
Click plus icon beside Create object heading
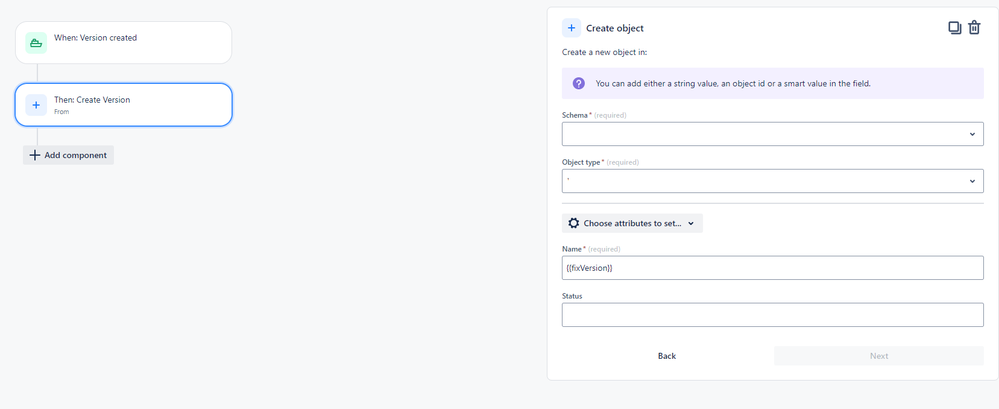click(571, 28)
